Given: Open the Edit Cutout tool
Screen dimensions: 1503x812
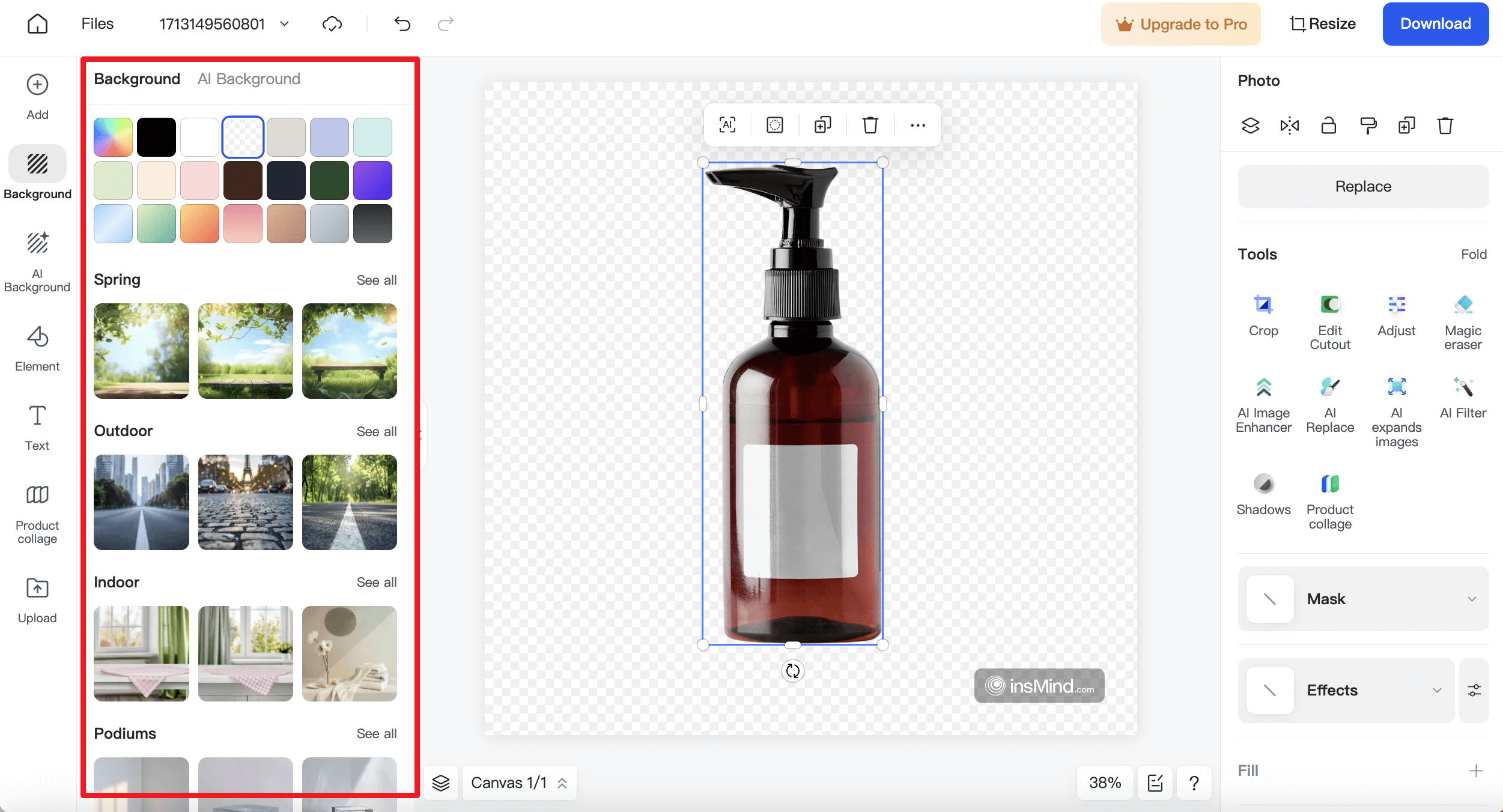Looking at the screenshot, I should point(1330,323).
